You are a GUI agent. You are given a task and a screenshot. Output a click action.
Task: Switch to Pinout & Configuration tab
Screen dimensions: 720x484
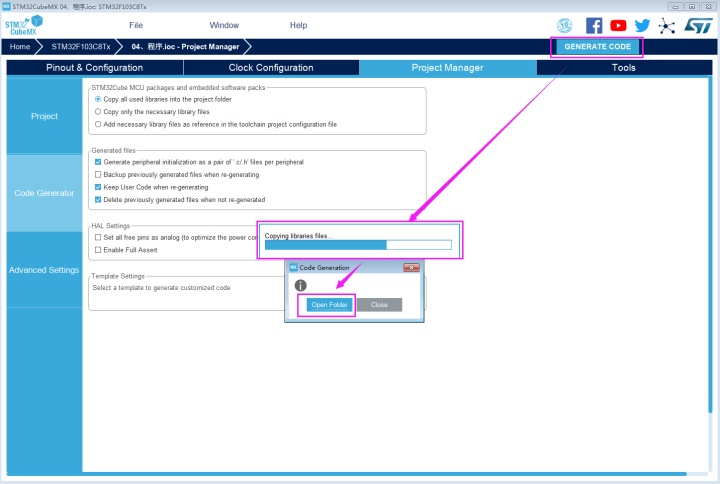pos(95,68)
